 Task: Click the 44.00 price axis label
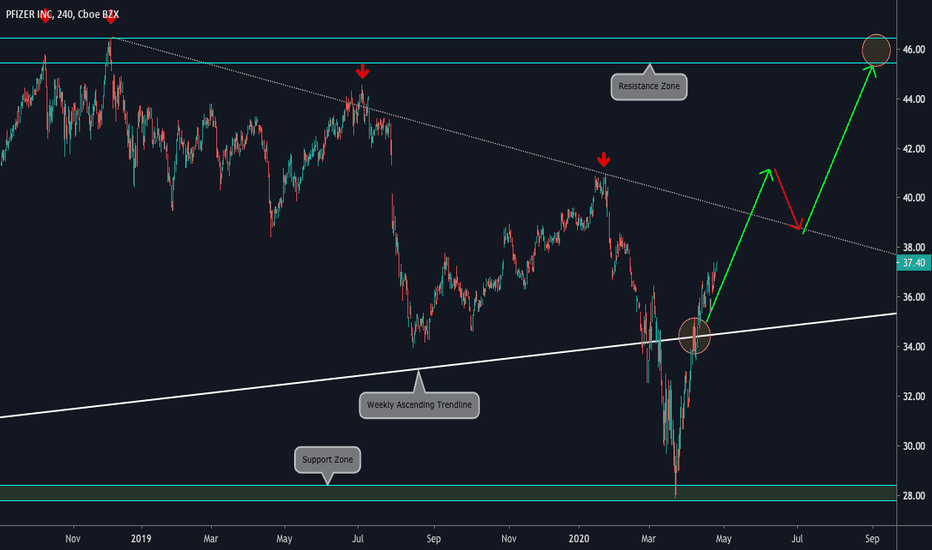pyautogui.click(x=914, y=99)
